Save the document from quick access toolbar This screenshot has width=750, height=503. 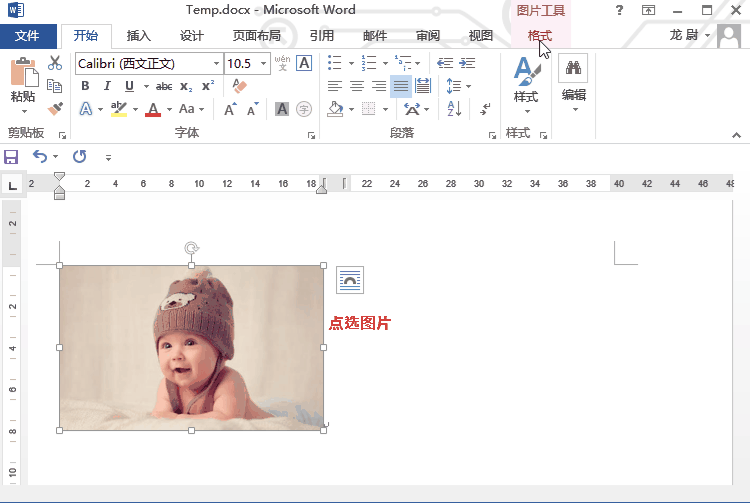(11, 157)
